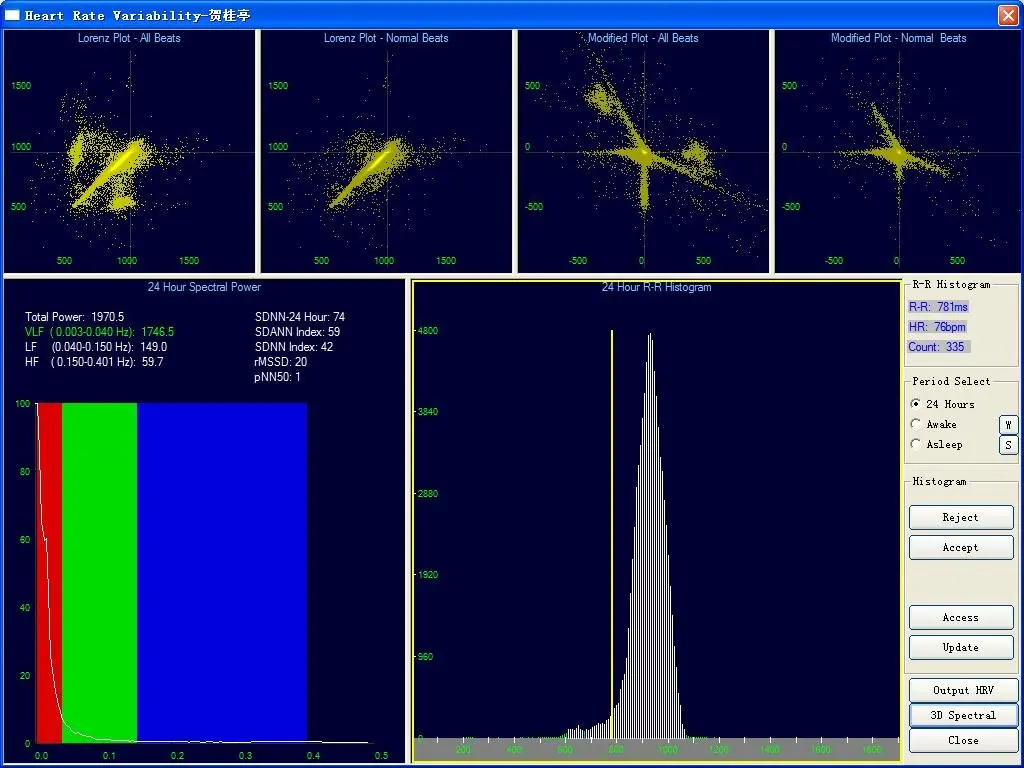Choose the Awake period option

[916, 424]
